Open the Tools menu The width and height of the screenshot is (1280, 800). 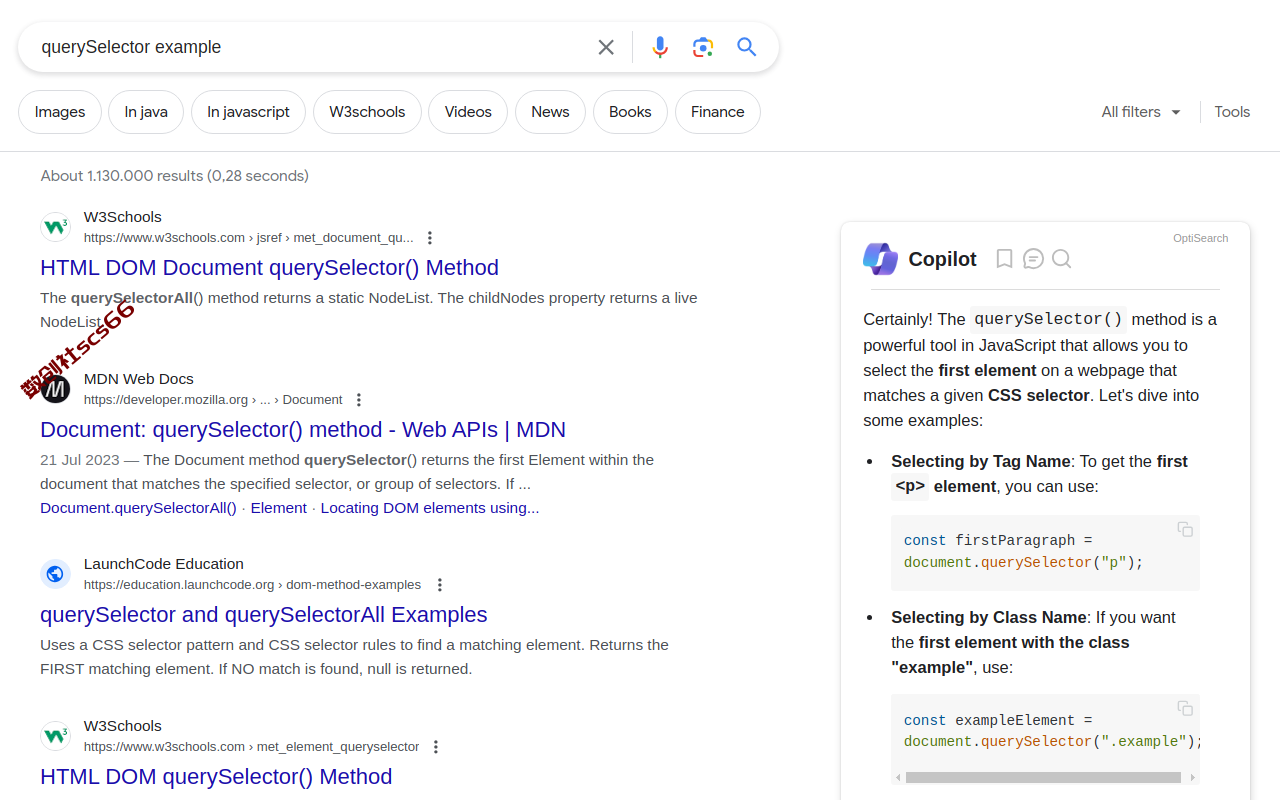click(1232, 112)
